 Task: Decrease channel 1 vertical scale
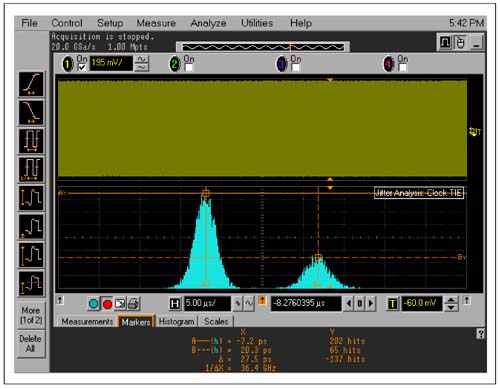142,67
